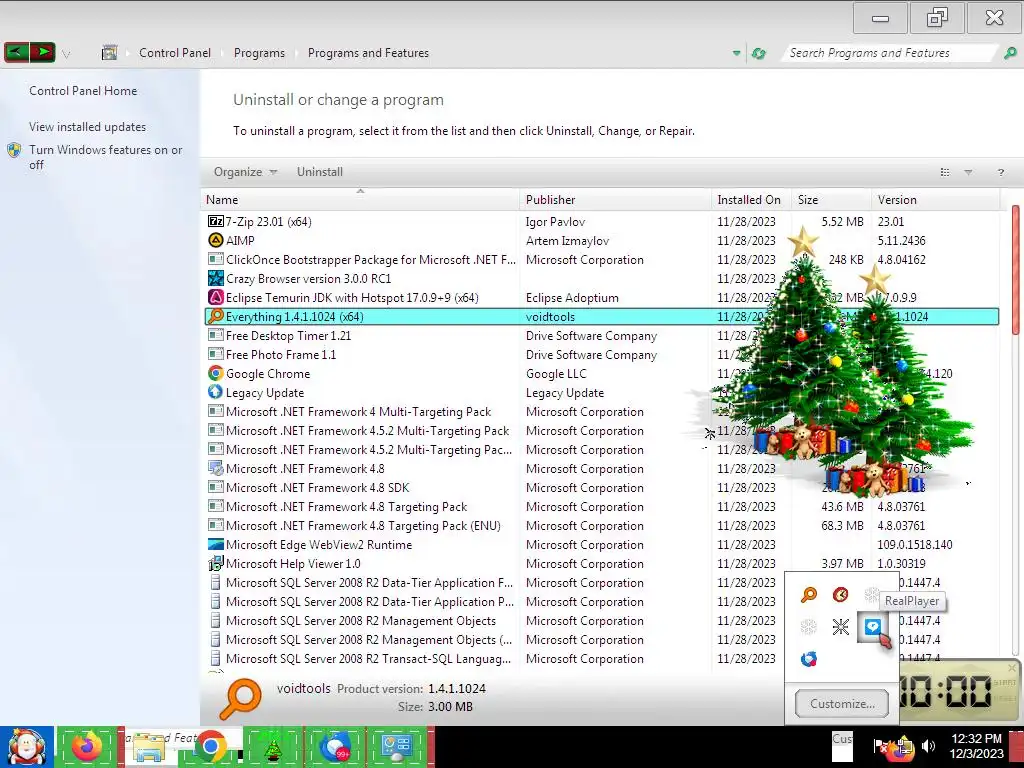Open address bar history dropdown arrow
1024x768 pixels.
coord(737,54)
